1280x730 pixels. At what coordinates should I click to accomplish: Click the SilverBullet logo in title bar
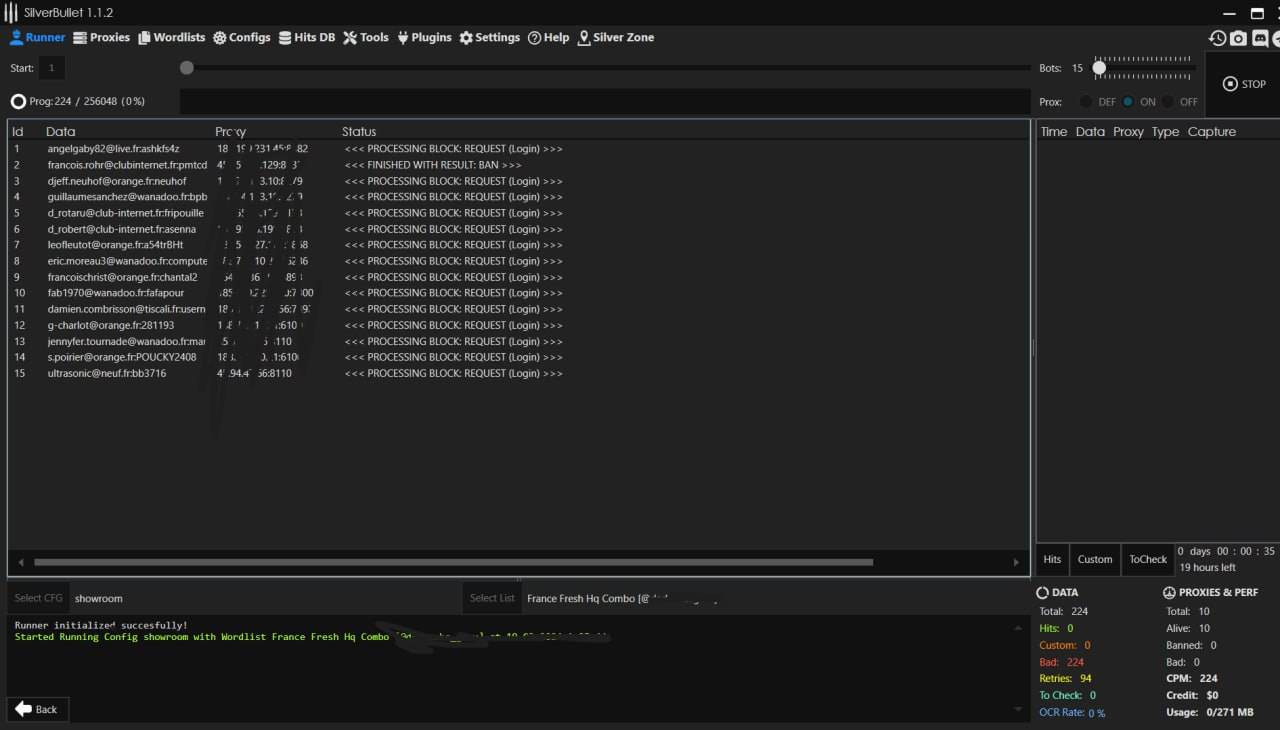(11, 12)
